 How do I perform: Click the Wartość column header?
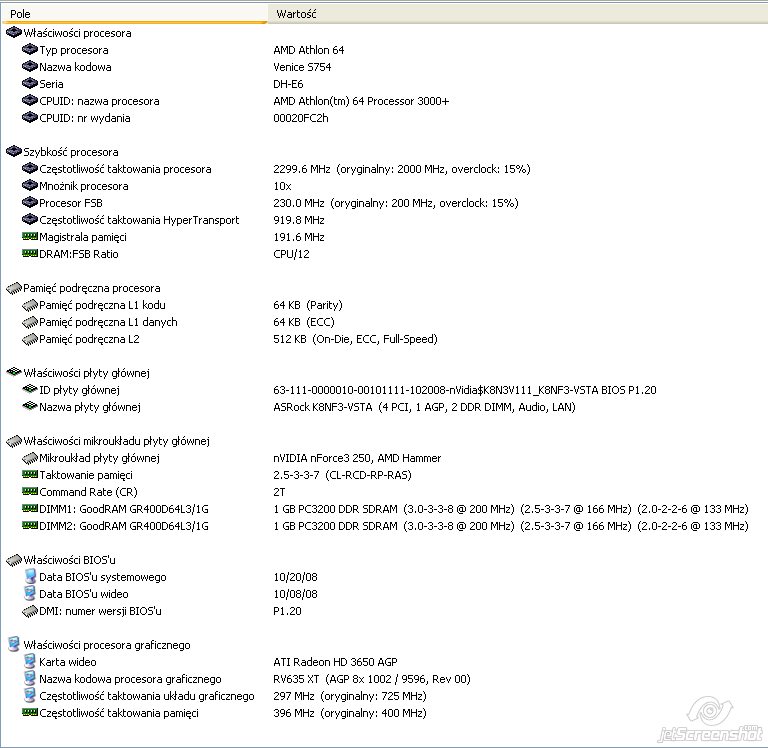pyautogui.click(x=518, y=14)
